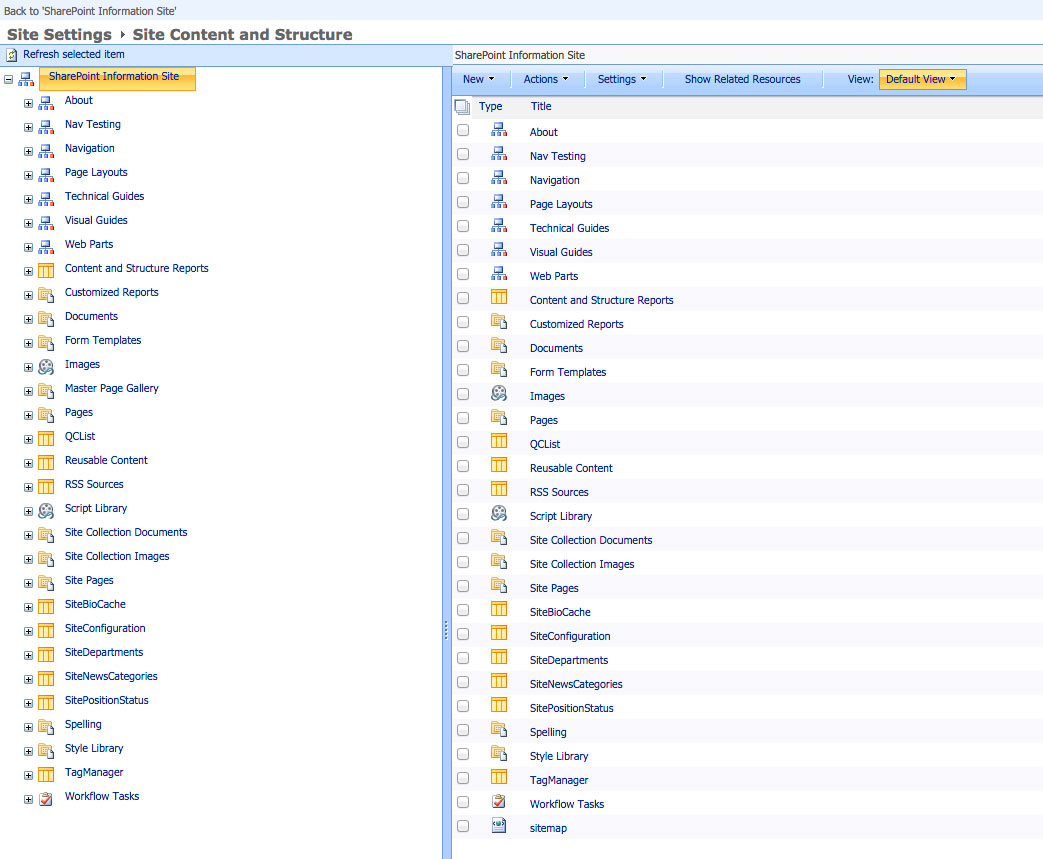
Task: Click the Customized Reports library icon in the tree
Action: pyautogui.click(x=46, y=295)
